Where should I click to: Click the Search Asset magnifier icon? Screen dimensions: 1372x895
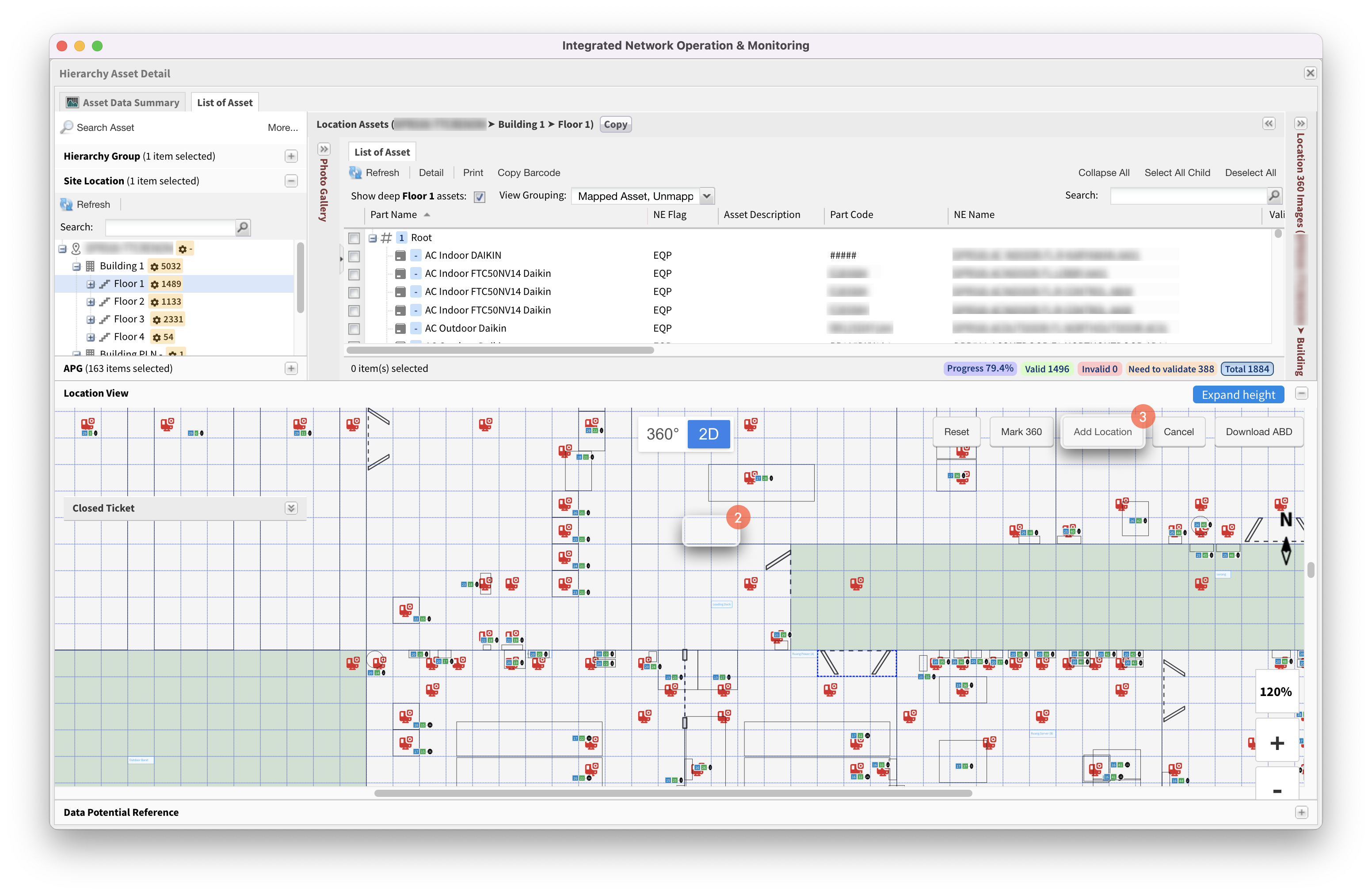coord(67,127)
